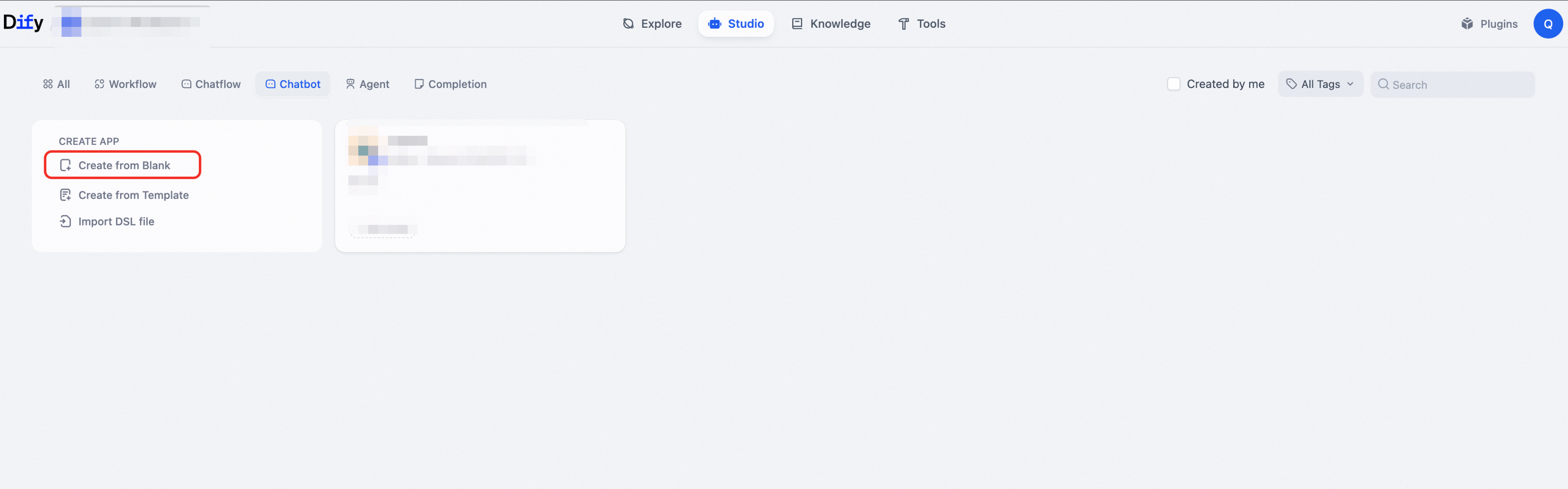Screen dimensions: 1568x489
Task: Click the Studio robot icon
Action: coord(715,24)
